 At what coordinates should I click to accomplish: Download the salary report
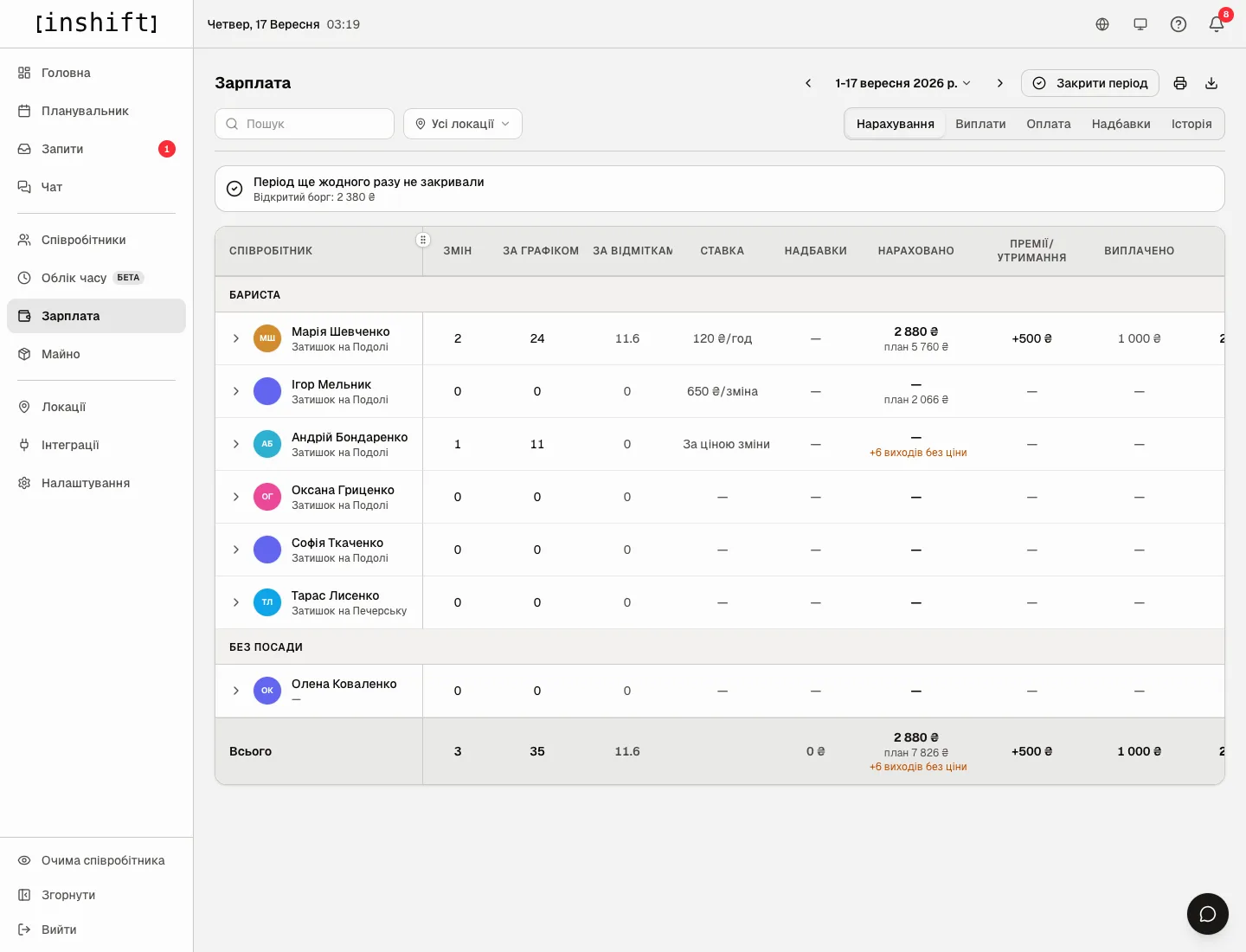click(x=1211, y=83)
